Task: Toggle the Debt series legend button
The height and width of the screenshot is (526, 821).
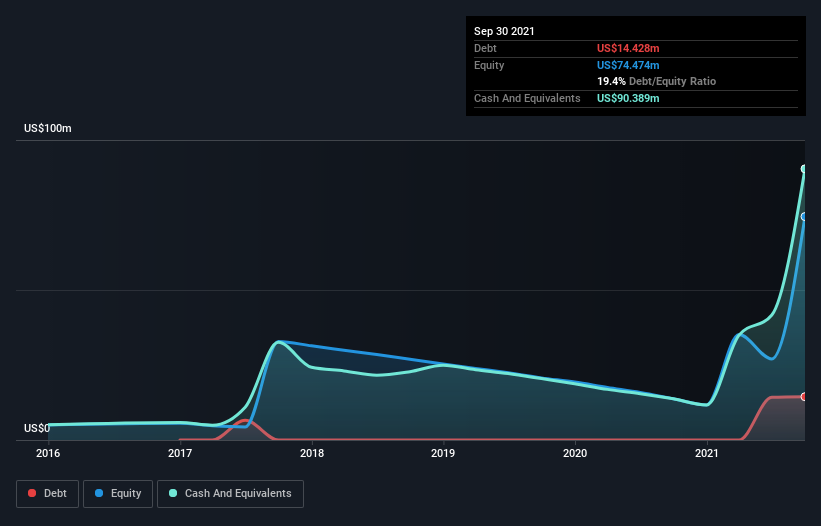Action: click(47, 494)
